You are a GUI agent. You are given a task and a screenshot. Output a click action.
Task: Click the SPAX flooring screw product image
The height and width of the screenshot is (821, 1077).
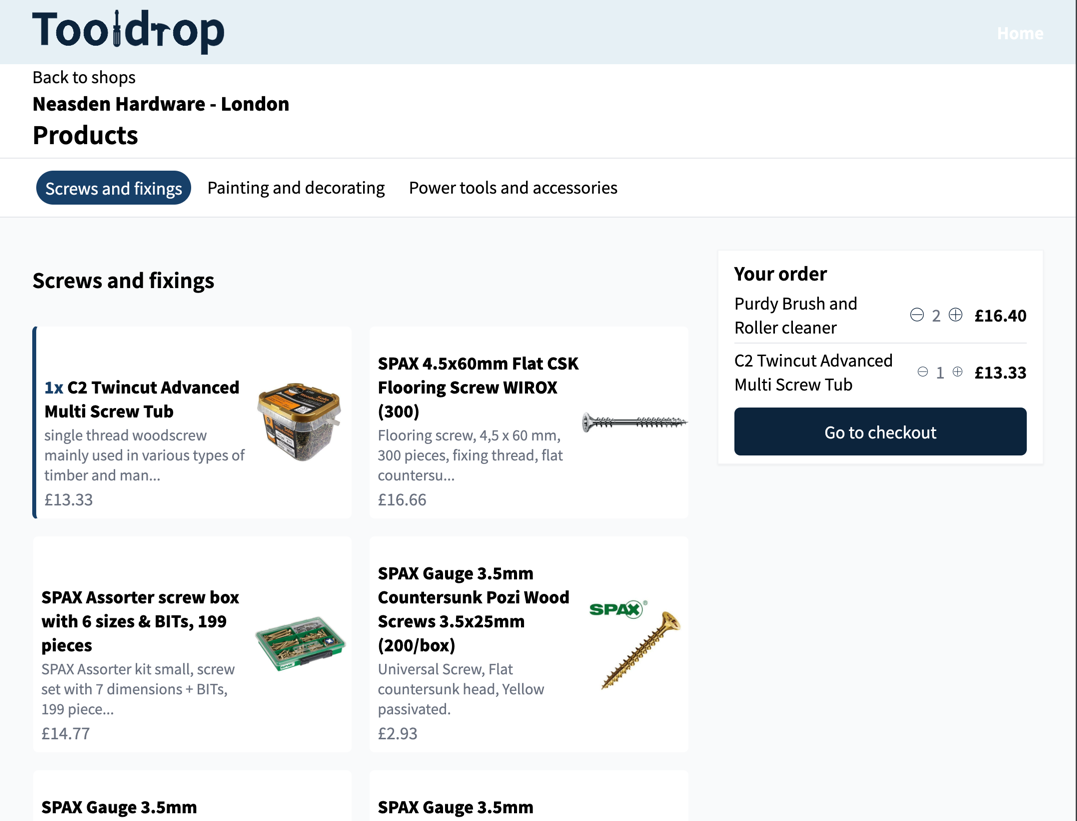[634, 423]
